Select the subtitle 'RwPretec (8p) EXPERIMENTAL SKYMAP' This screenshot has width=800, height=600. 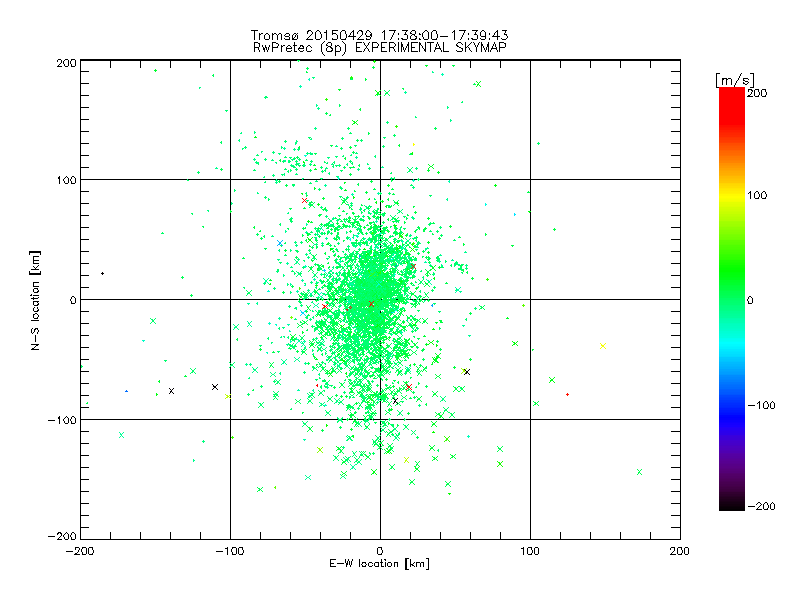(x=380, y=48)
